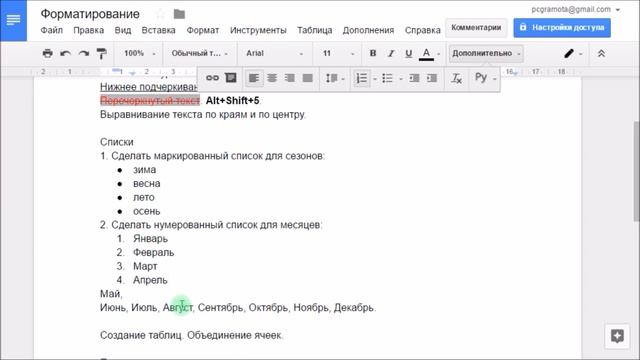The width and height of the screenshot is (640, 360).
Task: Open the text color picker
Action: (x=426, y=53)
